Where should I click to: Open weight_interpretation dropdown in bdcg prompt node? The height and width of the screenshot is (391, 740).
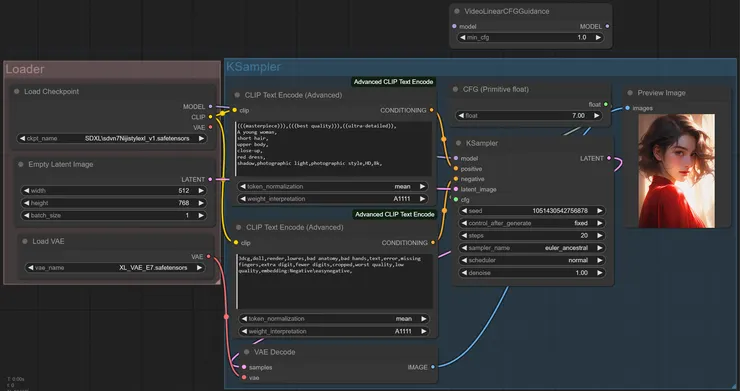(x=334, y=331)
